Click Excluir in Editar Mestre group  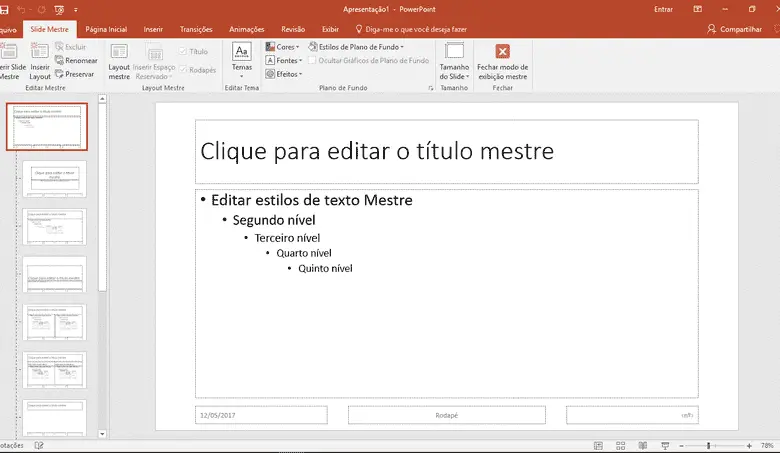pos(71,47)
